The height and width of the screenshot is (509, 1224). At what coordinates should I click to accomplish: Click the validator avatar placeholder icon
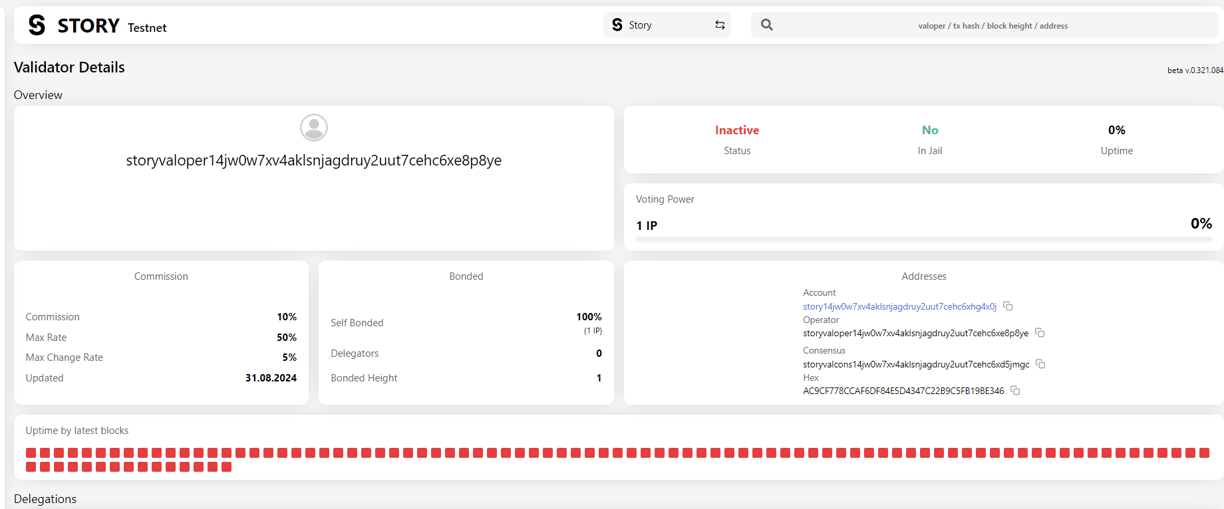(314, 127)
